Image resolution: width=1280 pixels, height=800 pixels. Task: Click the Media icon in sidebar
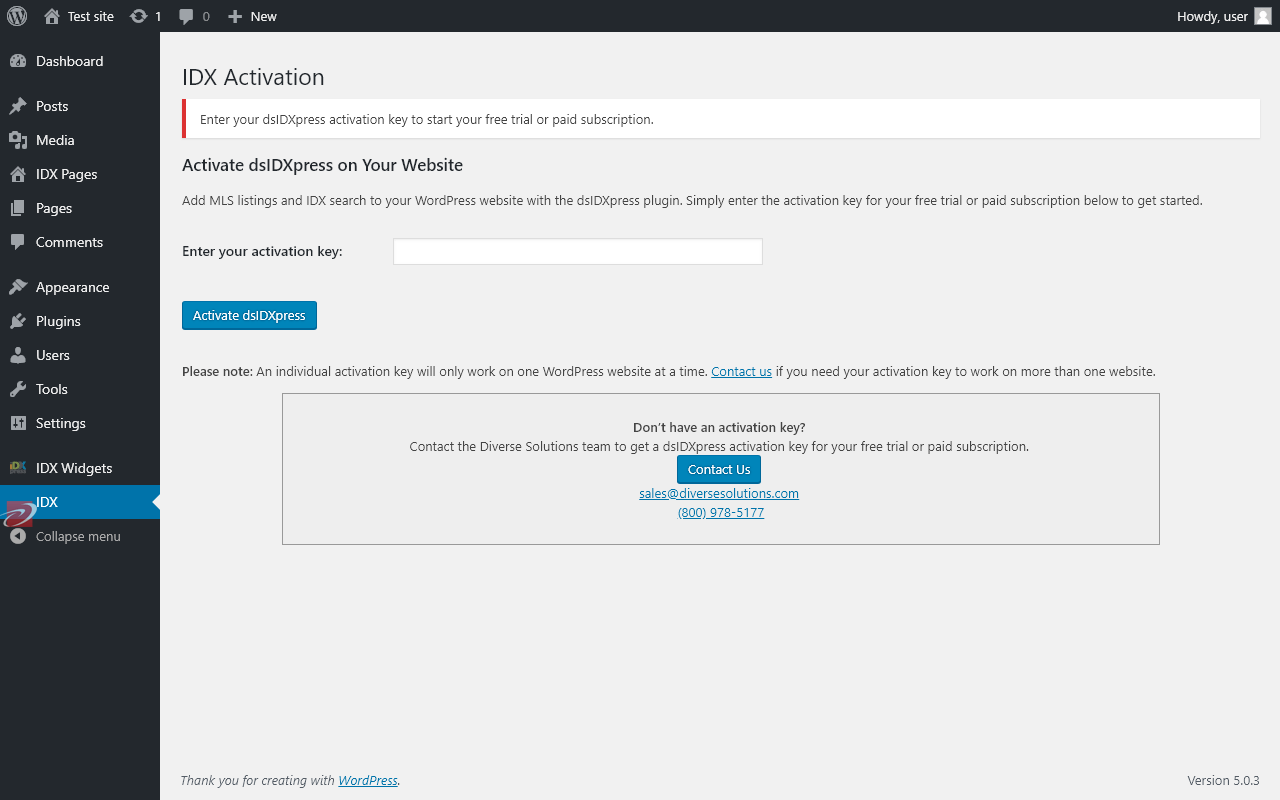tap(18, 140)
